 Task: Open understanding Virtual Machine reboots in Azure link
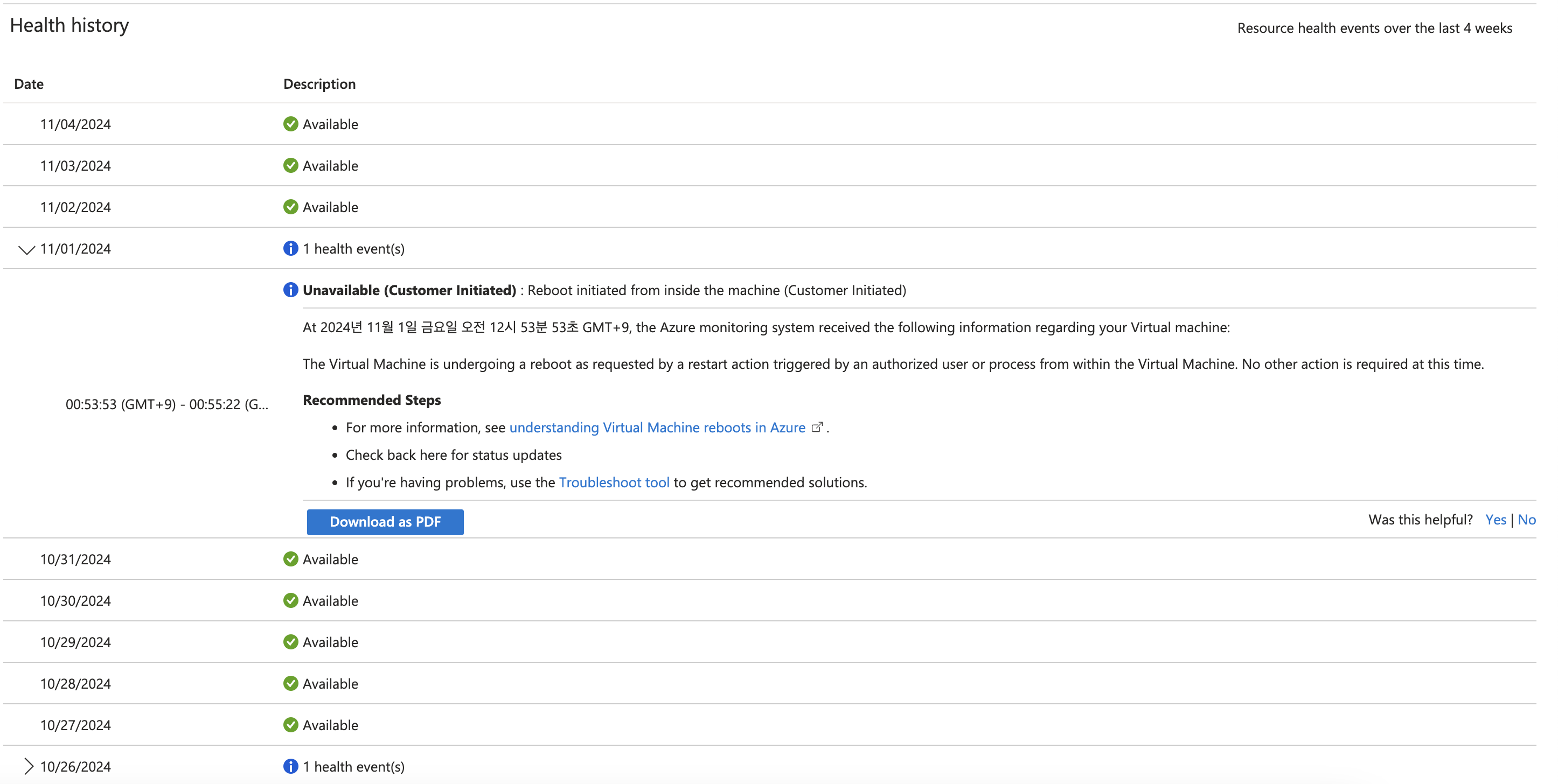tap(657, 428)
